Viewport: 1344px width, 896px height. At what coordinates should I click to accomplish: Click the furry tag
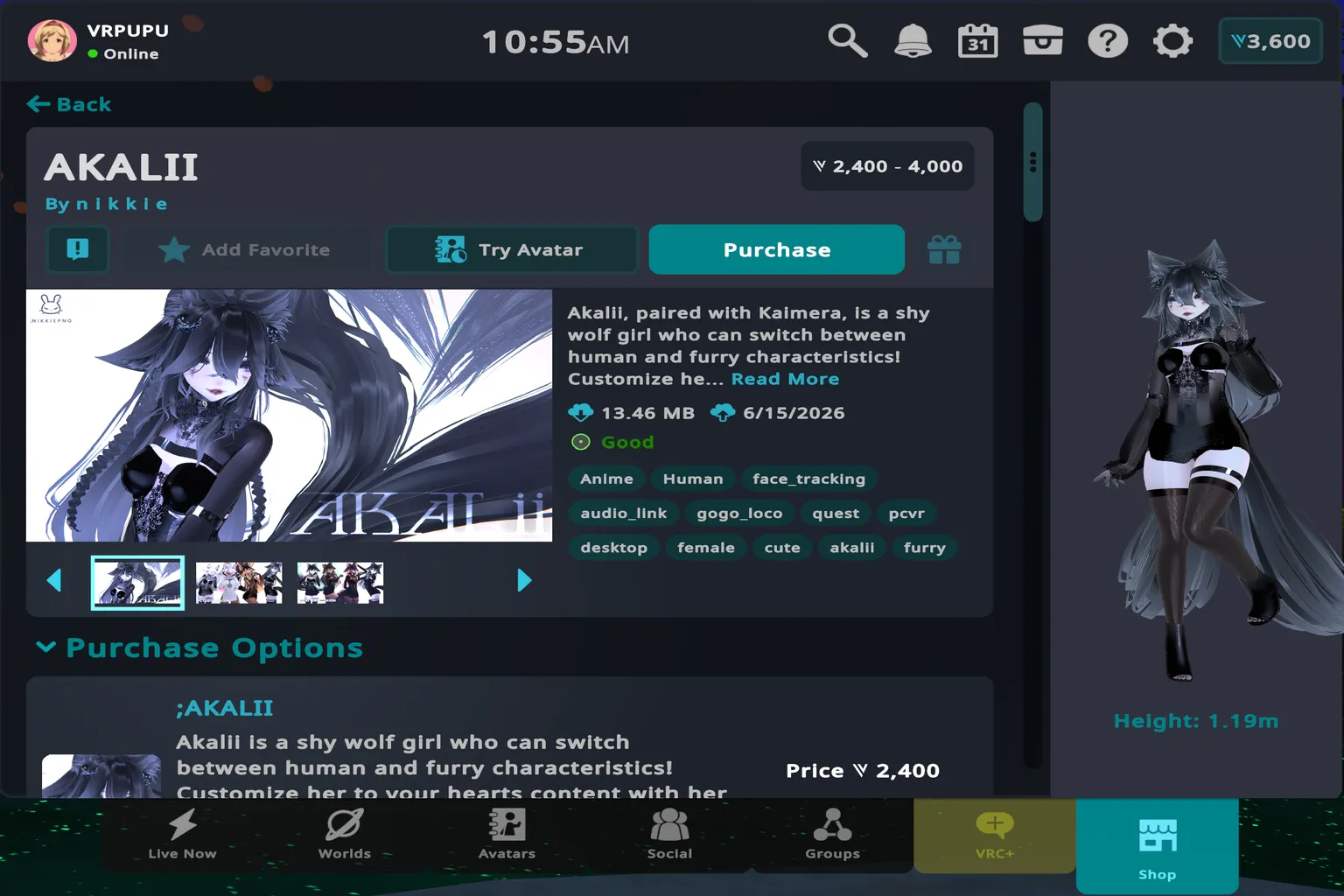924,547
